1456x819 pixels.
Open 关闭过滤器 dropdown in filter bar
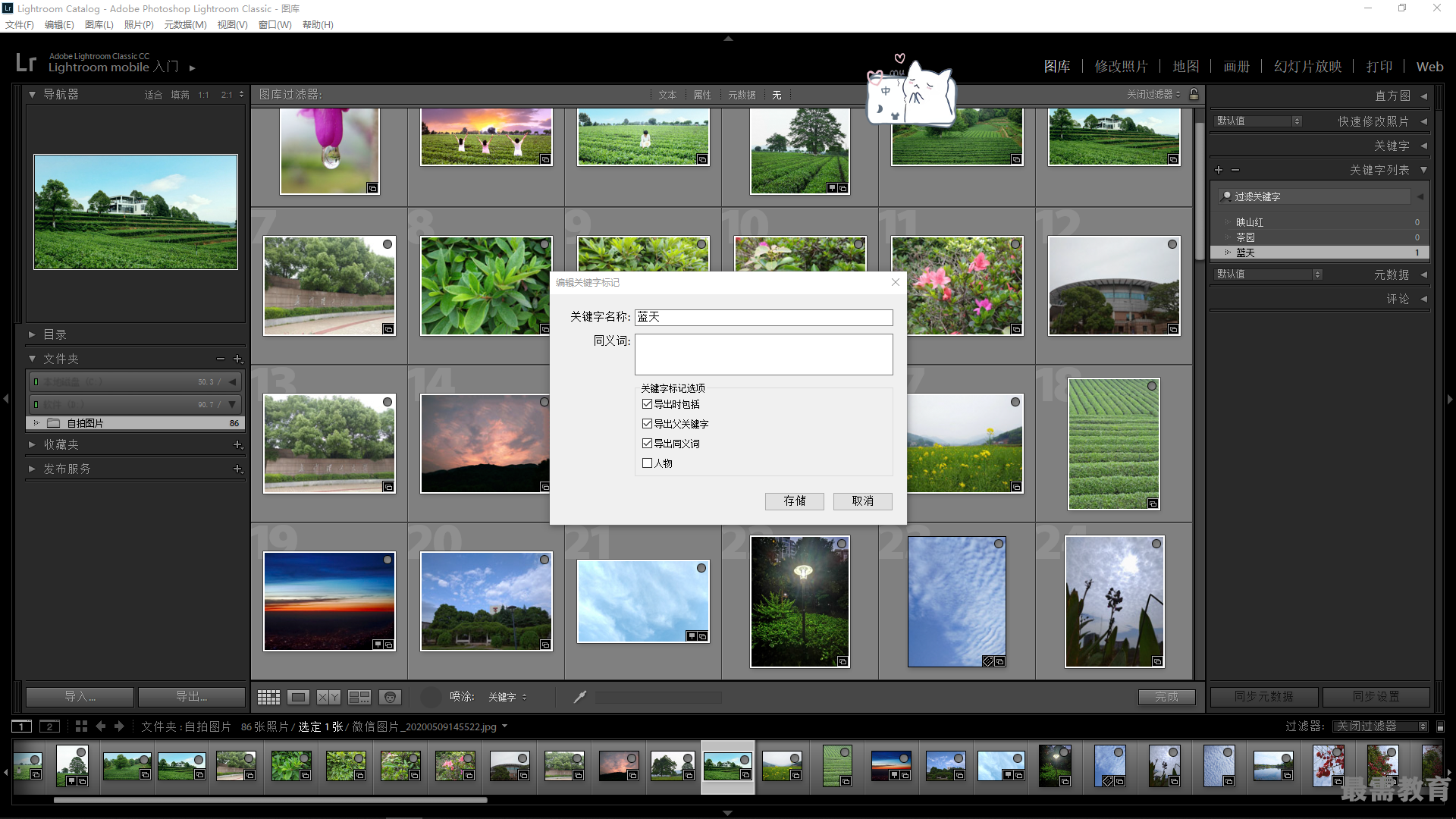[1153, 94]
